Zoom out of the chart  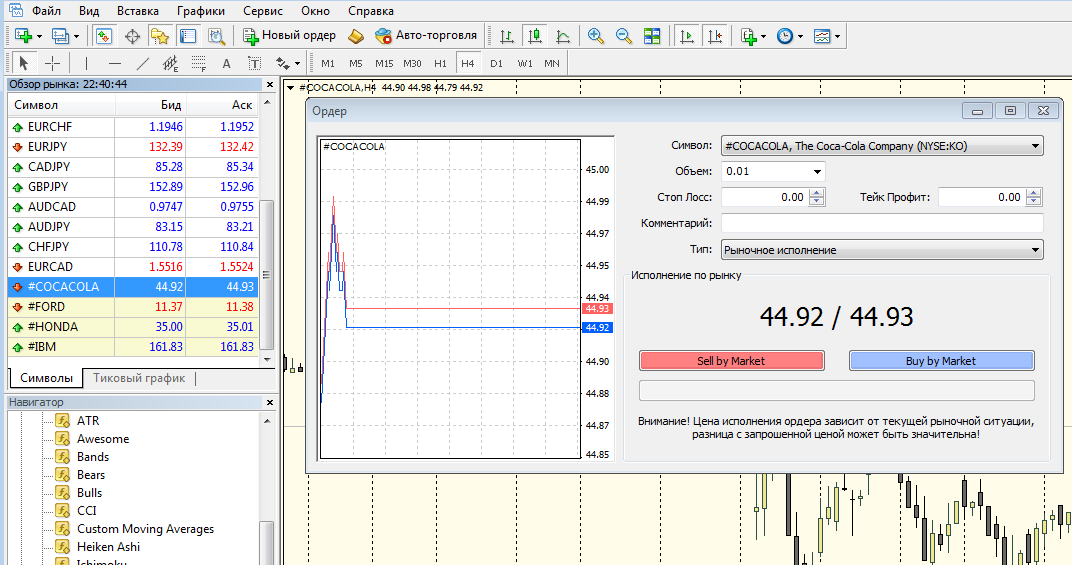[x=624, y=36]
